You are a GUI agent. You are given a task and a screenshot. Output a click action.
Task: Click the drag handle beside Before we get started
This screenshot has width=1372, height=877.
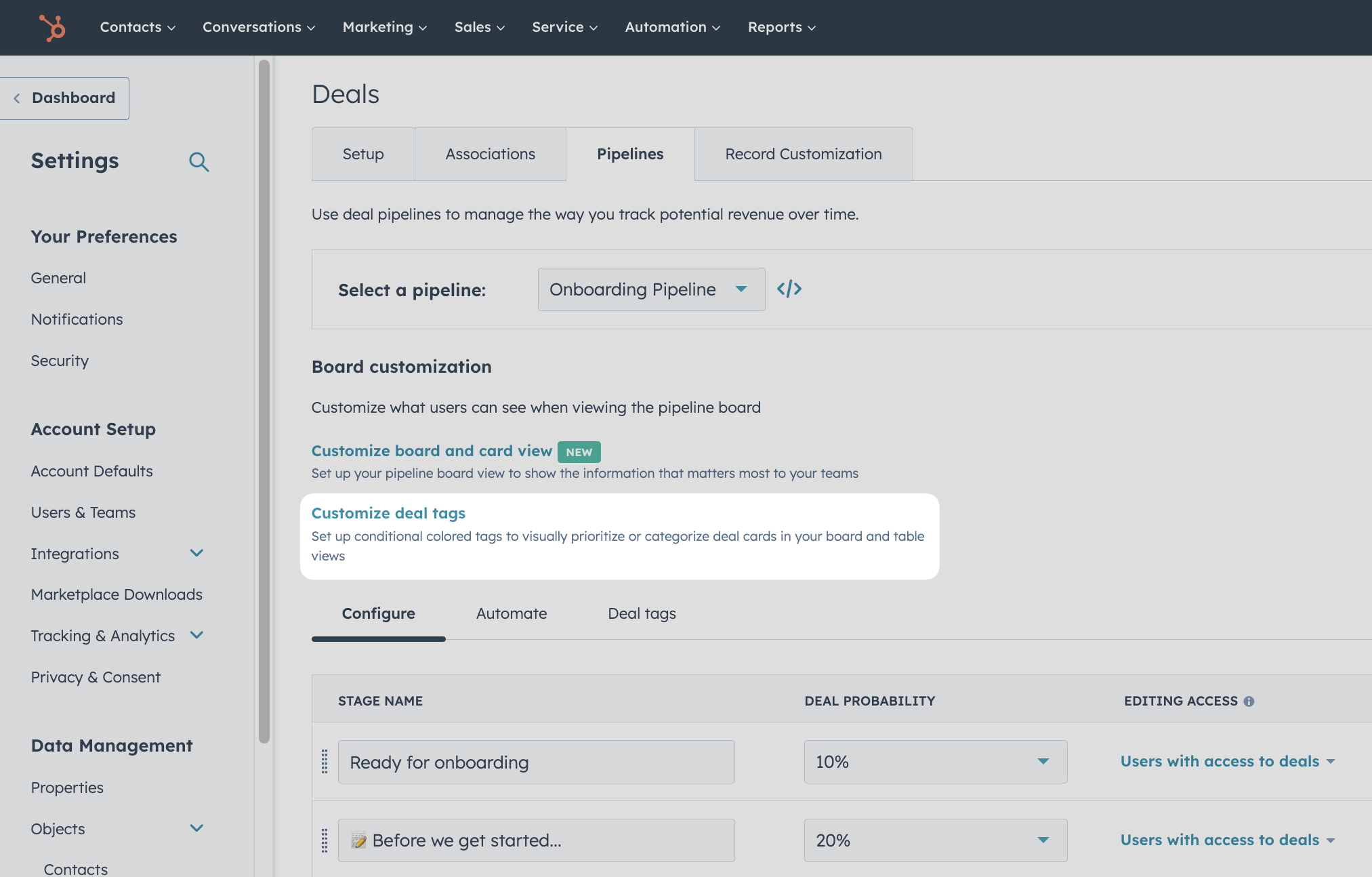(324, 840)
